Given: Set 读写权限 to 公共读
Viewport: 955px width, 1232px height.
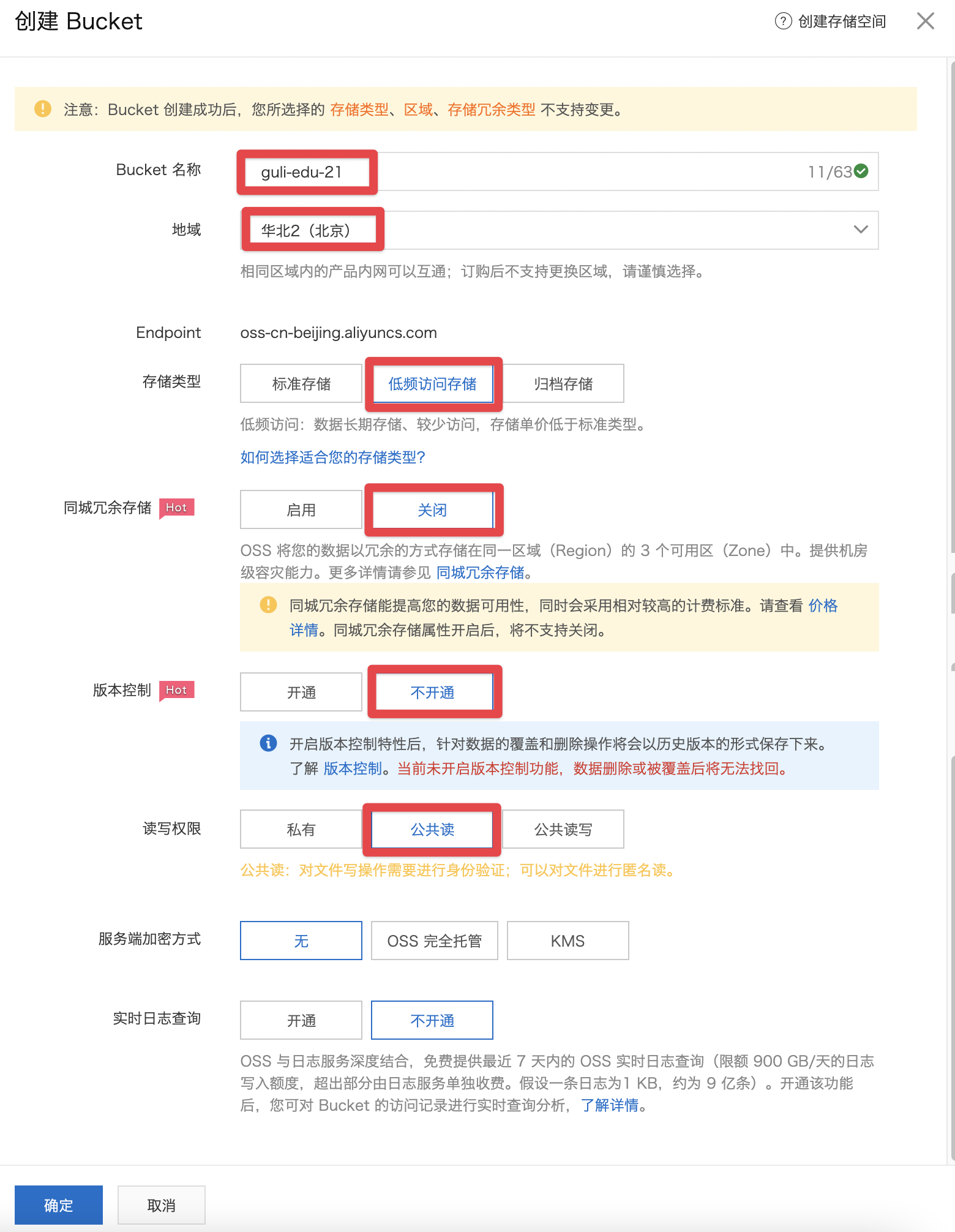Looking at the screenshot, I should click(x=432, y=830).
